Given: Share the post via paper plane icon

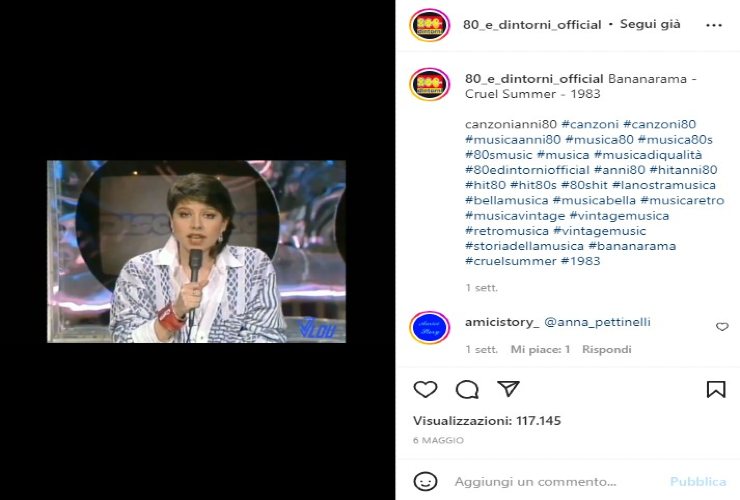Looking at the screenshot, I should [x=508, y=389].
